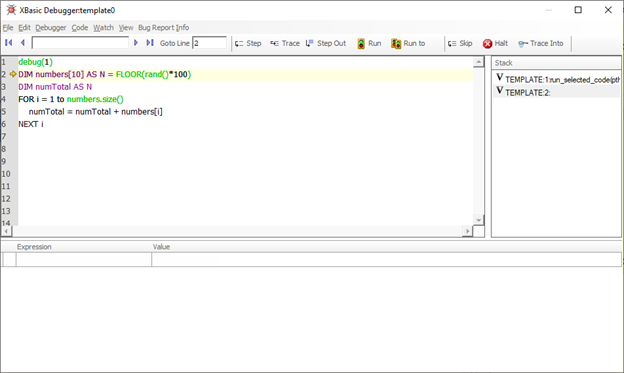Click horizontal scroll right arrow
The image size is (624, 373).
coord(468,231)
